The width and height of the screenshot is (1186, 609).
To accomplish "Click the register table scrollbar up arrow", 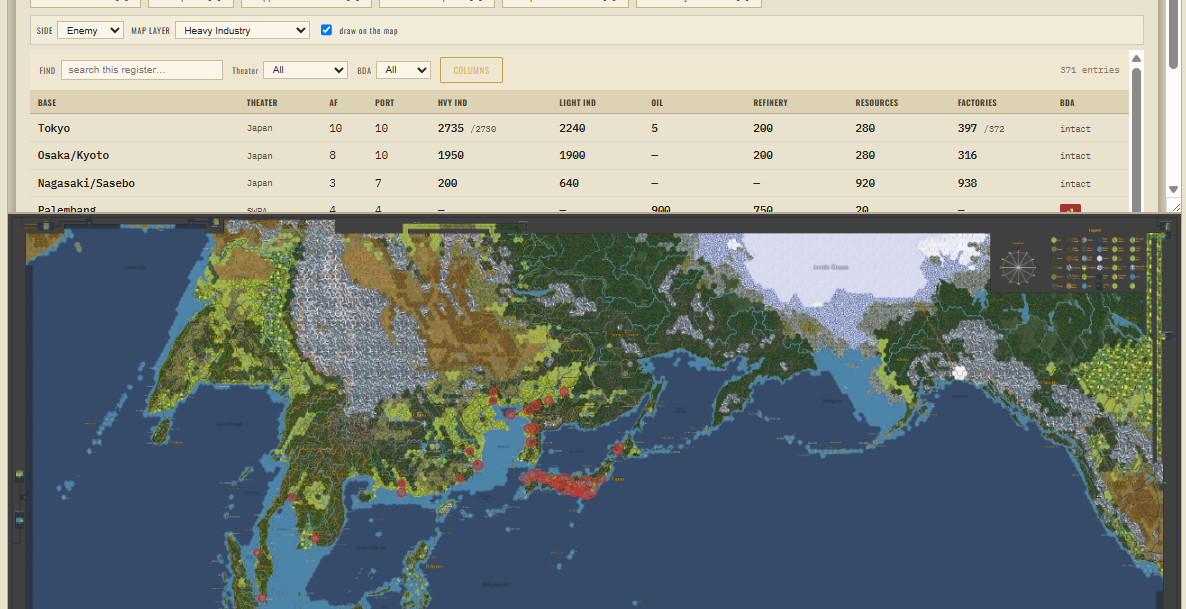I will [x=1136, y=58].
